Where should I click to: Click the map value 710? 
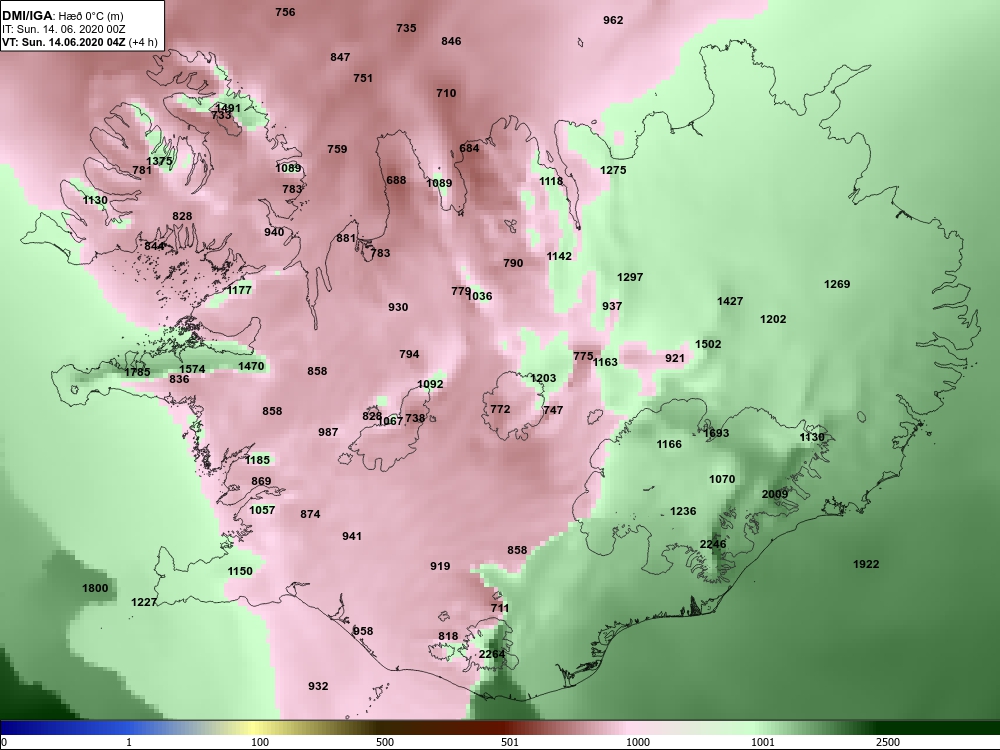pos(446,93)
